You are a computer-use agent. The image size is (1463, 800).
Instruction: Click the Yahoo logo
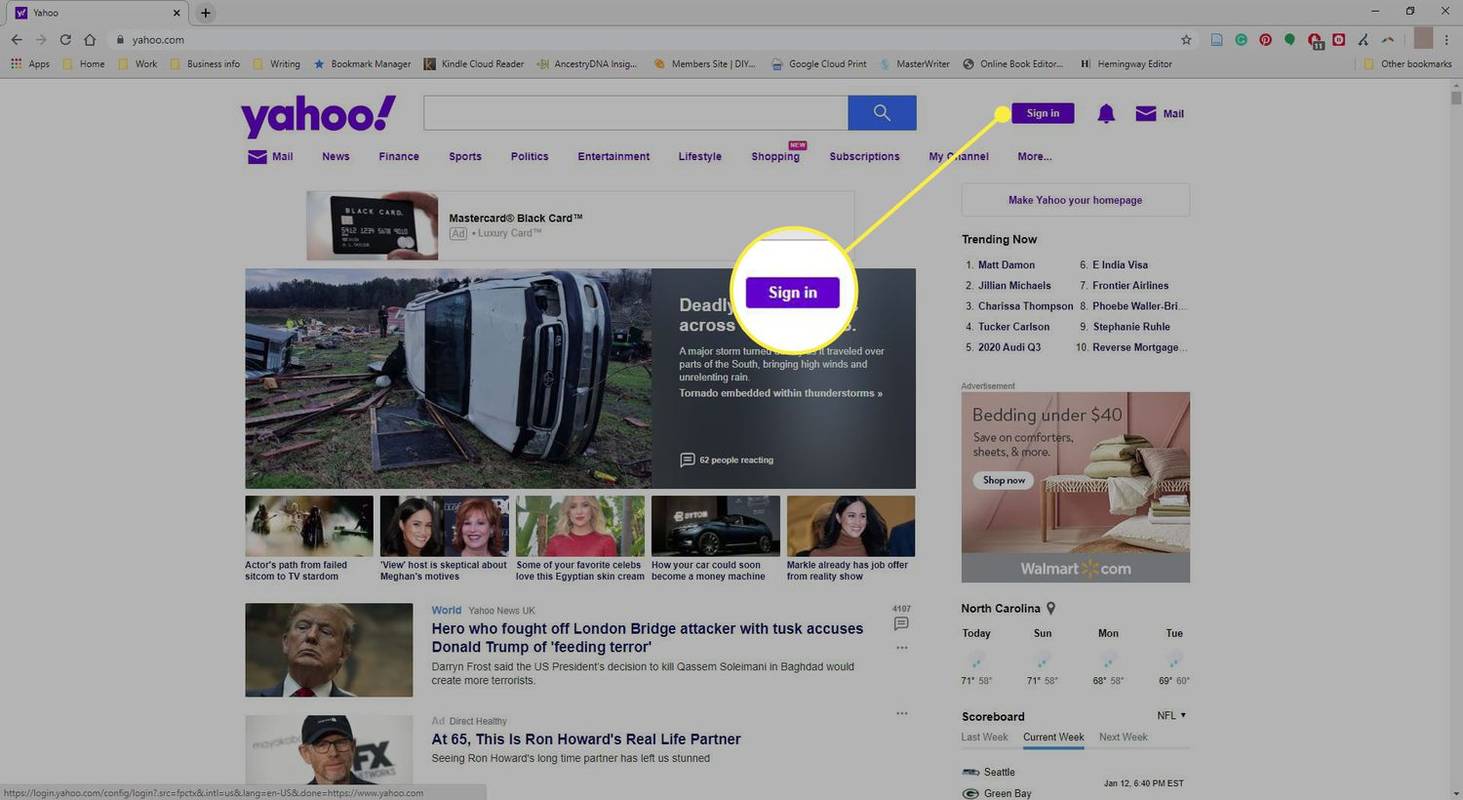tap(318, 117)
